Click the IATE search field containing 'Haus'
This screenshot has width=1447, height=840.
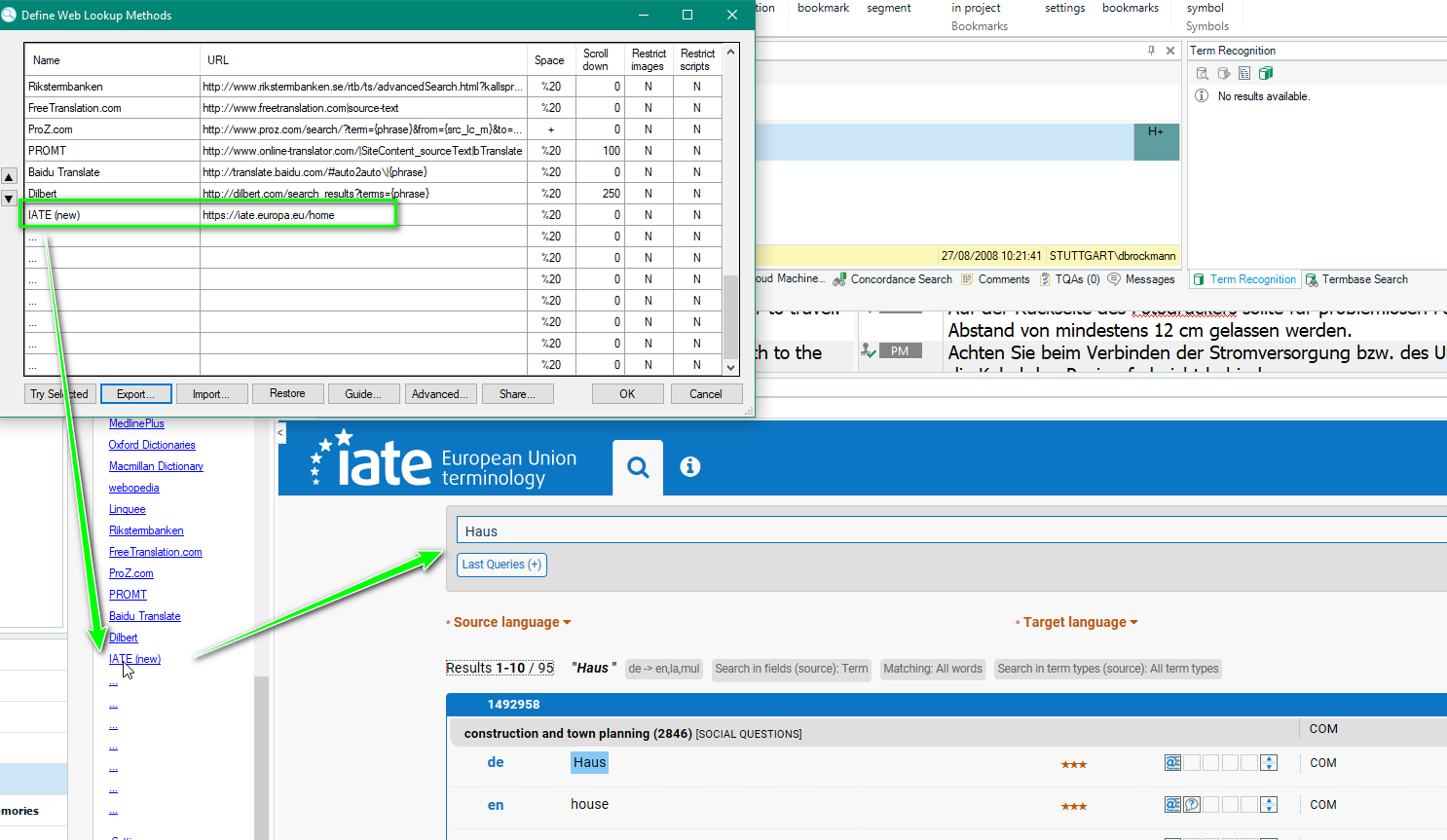[x=951, y=531]
